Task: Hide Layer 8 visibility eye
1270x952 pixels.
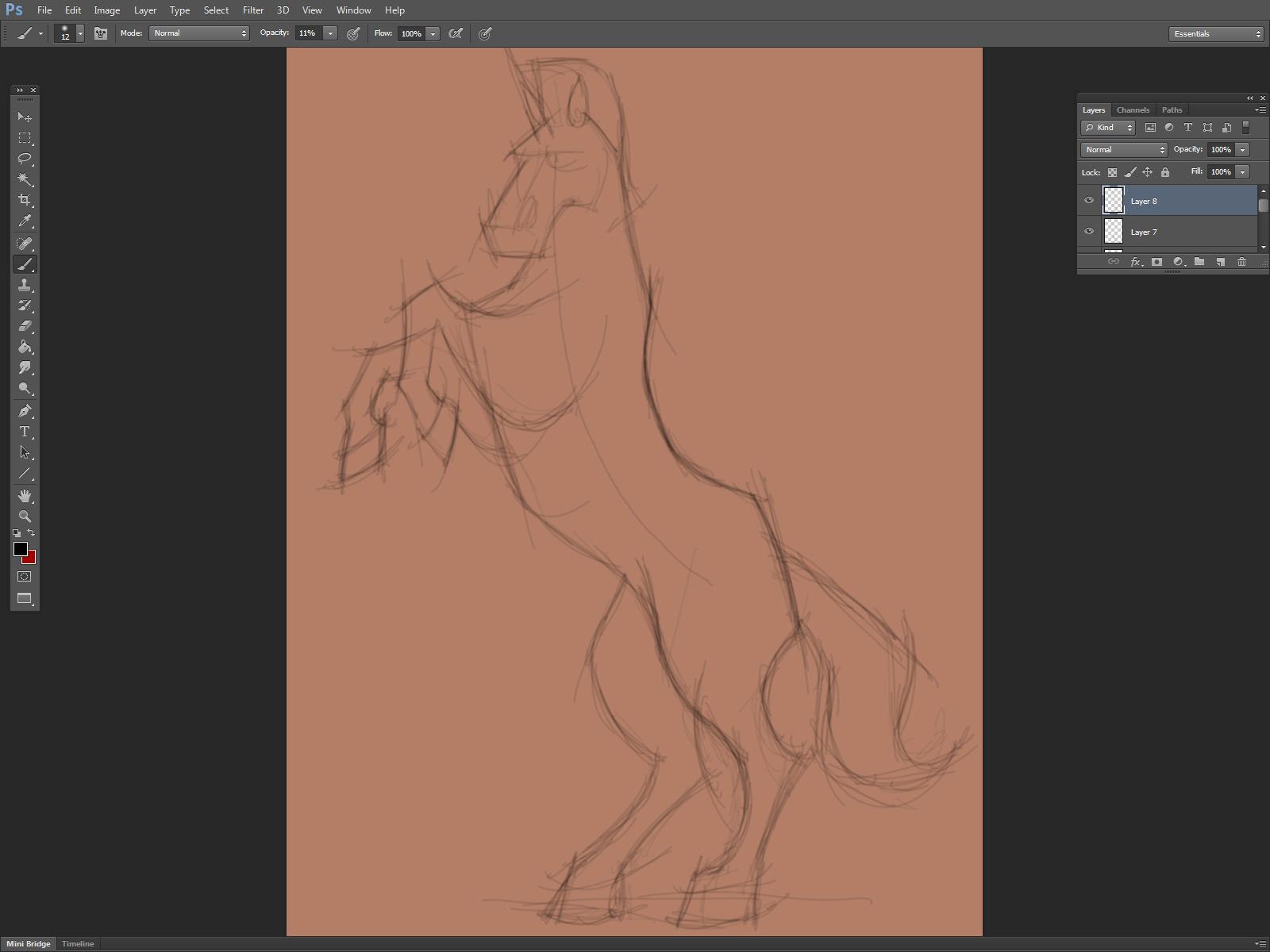Action: pyautogui.click(x=1089, y=201)
